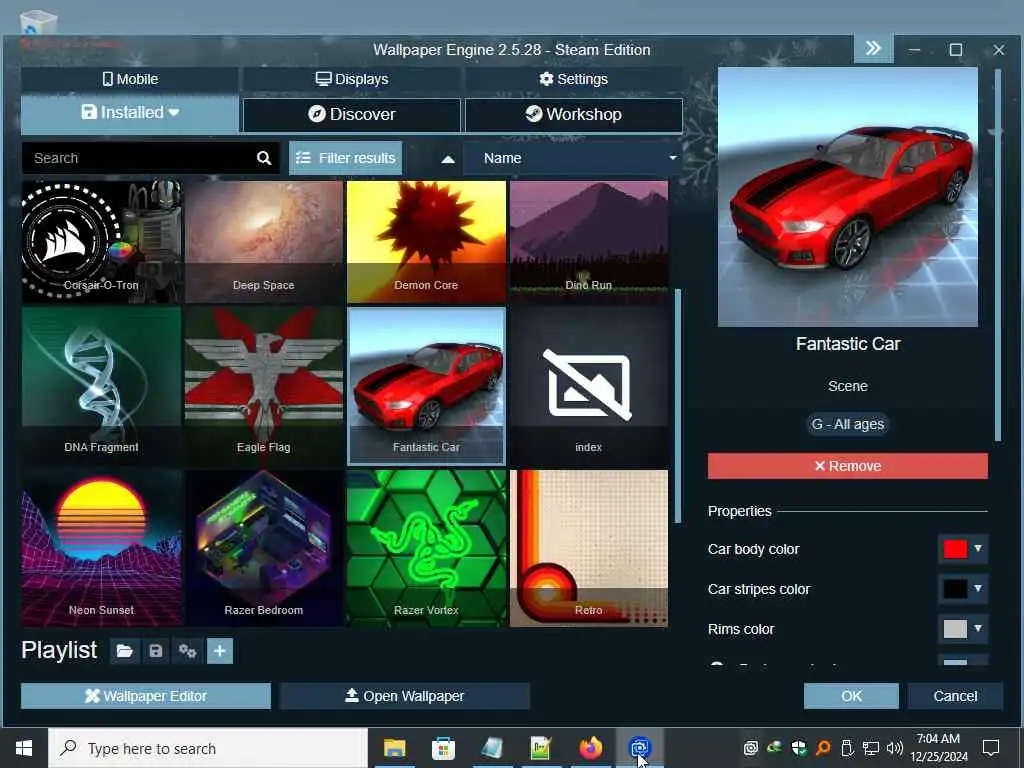Pick the grey Rims color swatch
1024x768 pixels.
(955, 628)
